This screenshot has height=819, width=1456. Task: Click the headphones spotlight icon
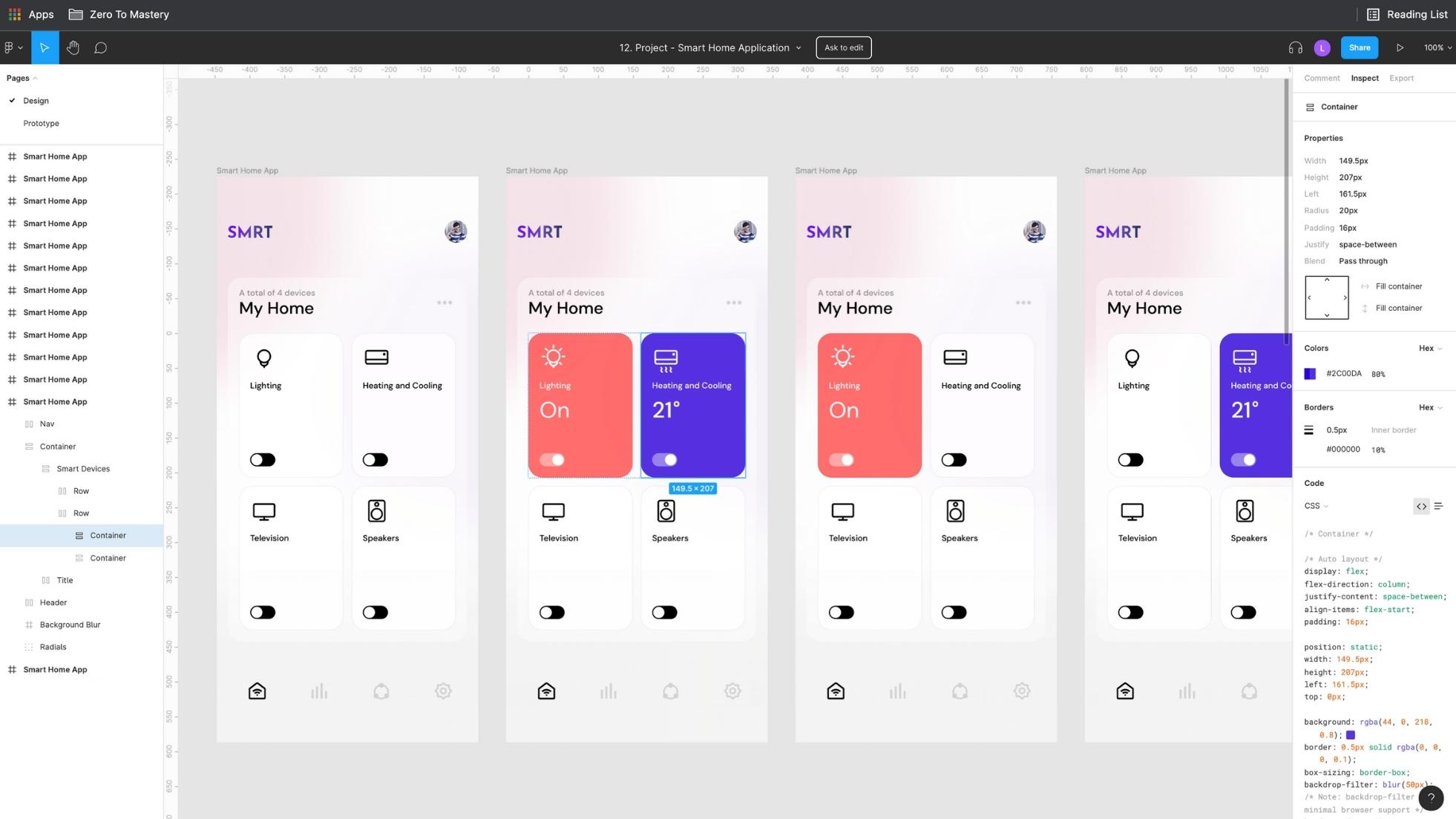click(x=1295, y=47)
